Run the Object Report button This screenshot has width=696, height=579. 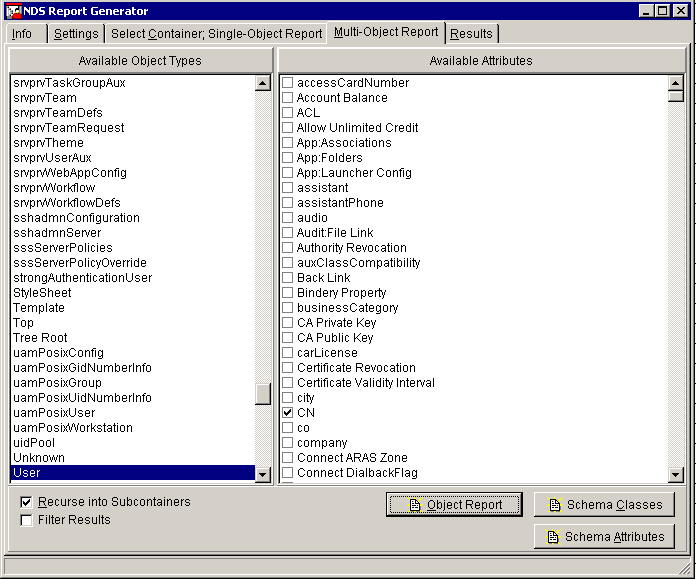(x=454, y=505)
